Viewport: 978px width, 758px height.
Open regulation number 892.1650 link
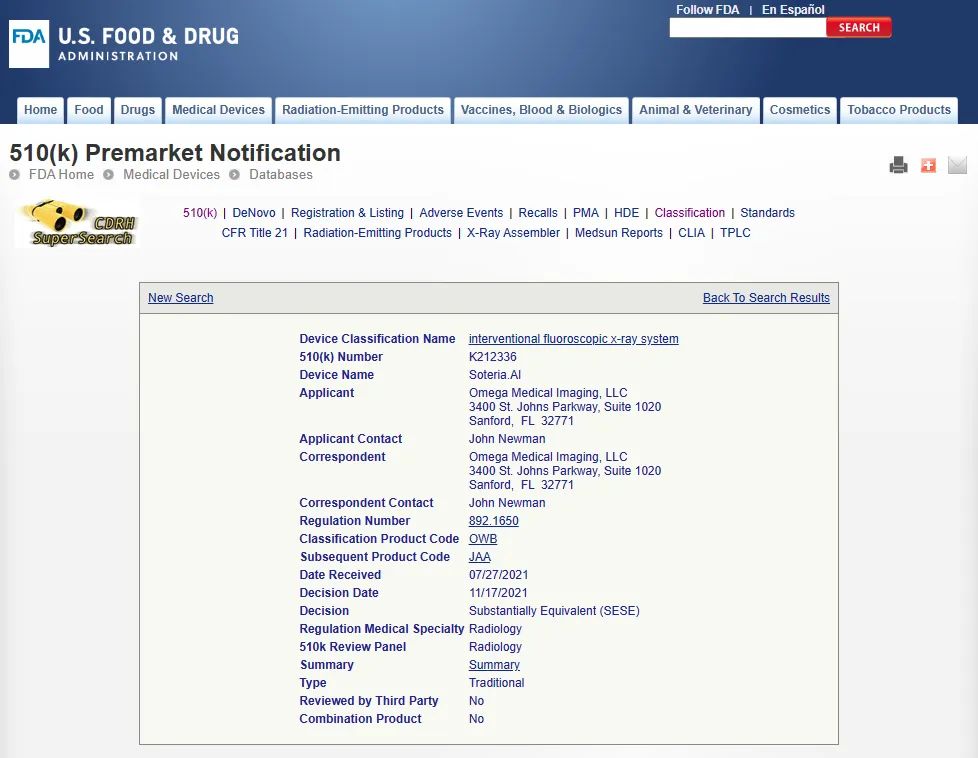(x=493, y=521)
